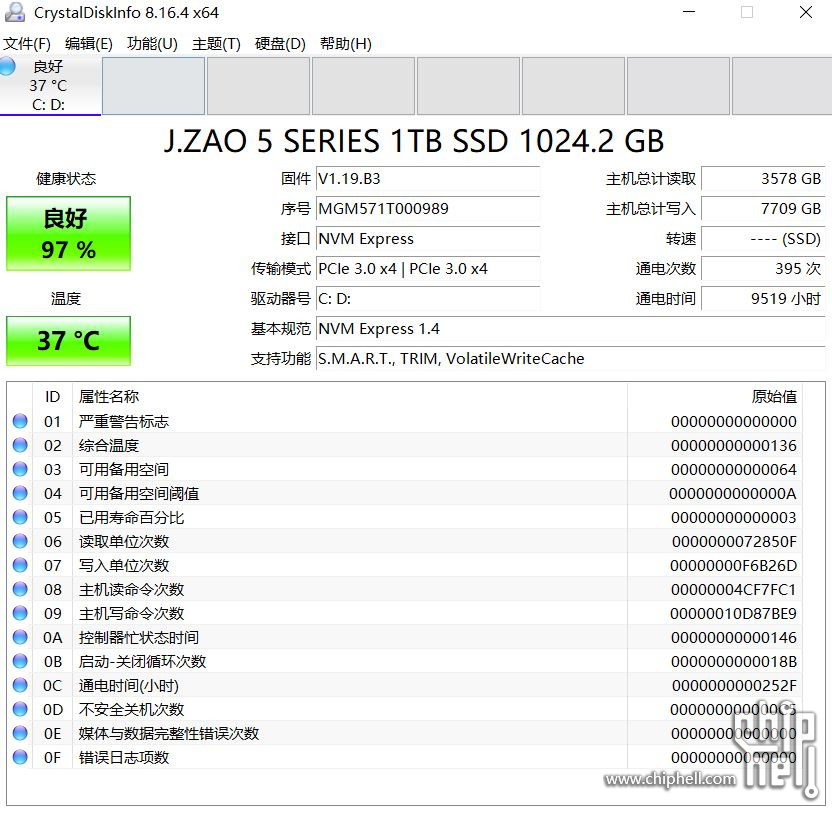Open the 帮助(H) menu
The width and height of the screenshot is (832, 814).
[345, 44]
